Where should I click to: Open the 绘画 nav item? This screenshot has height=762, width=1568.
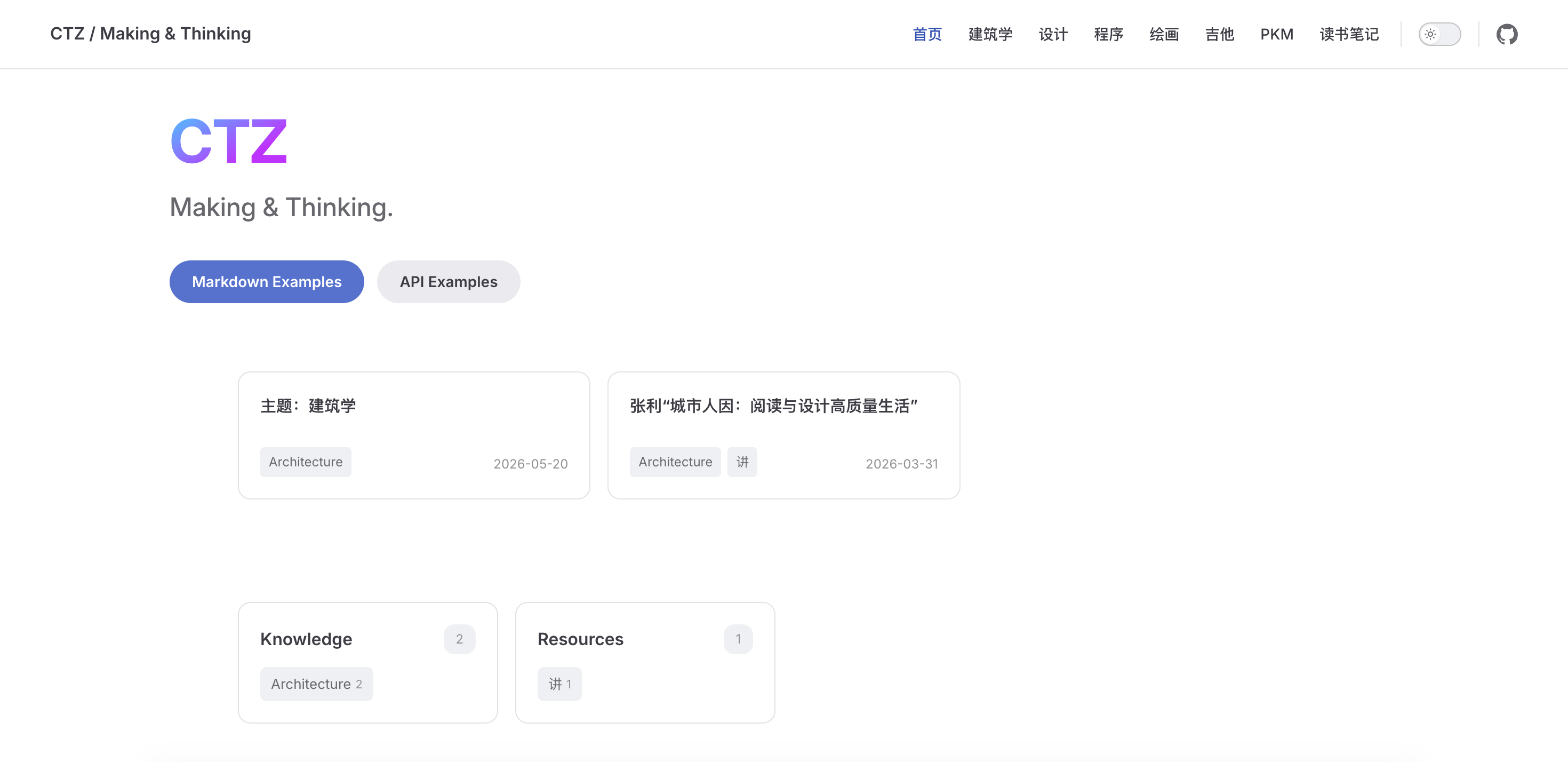click(x=1164, y=34)
